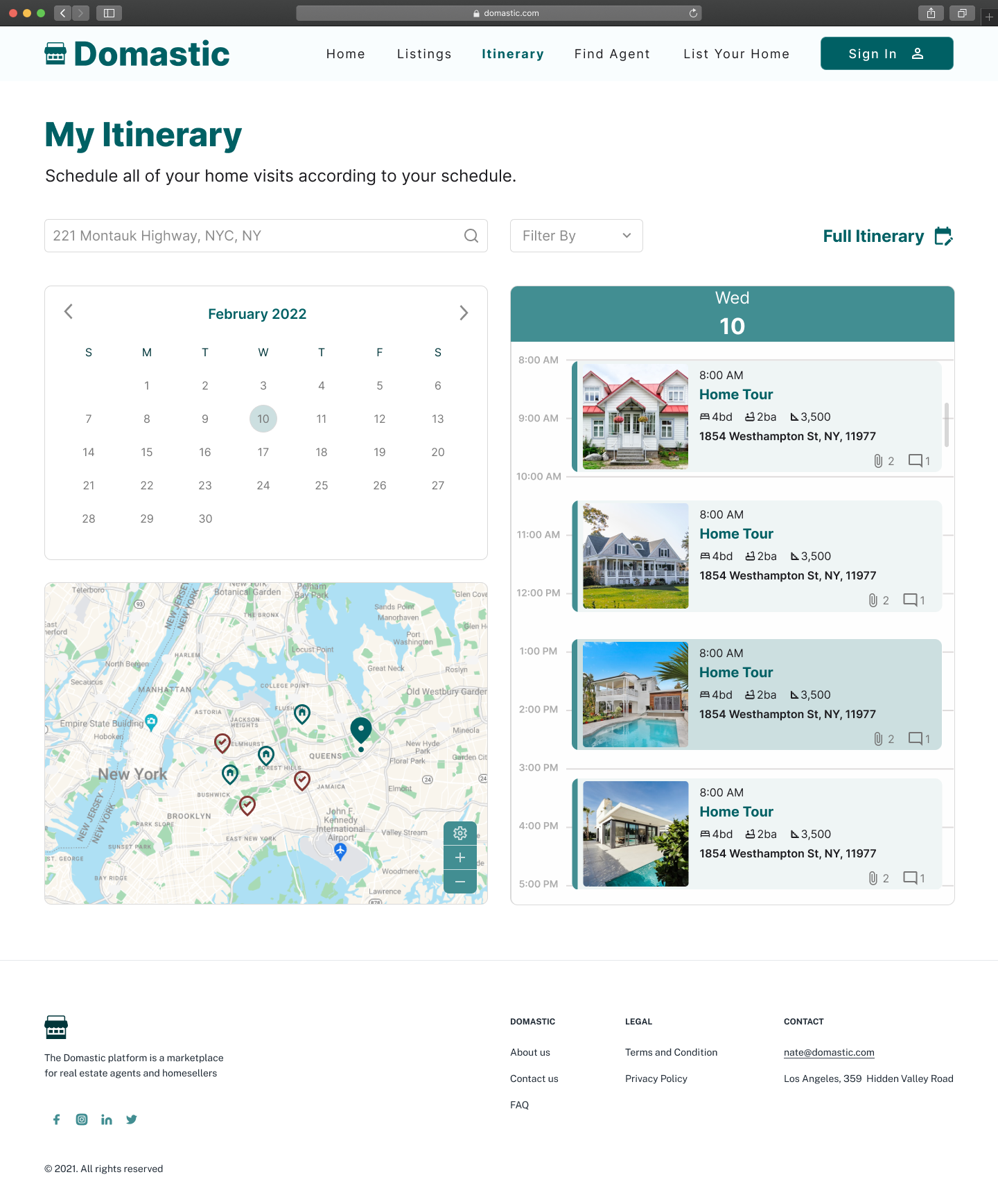Click the browser address bar domastic.com
Image resolution: width=998 pixels, height=1204 pixels.
pos(499,13)
